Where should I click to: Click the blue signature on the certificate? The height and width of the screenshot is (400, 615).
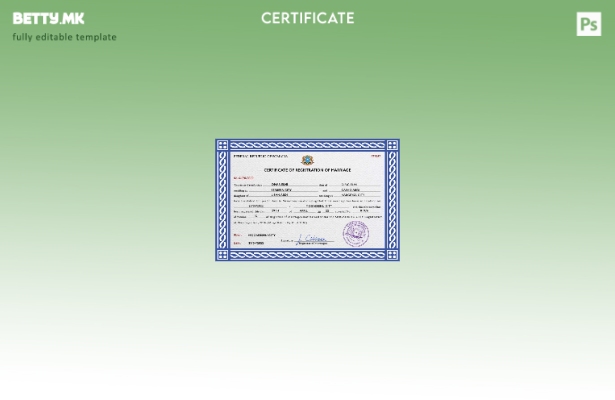pos(313,239)
